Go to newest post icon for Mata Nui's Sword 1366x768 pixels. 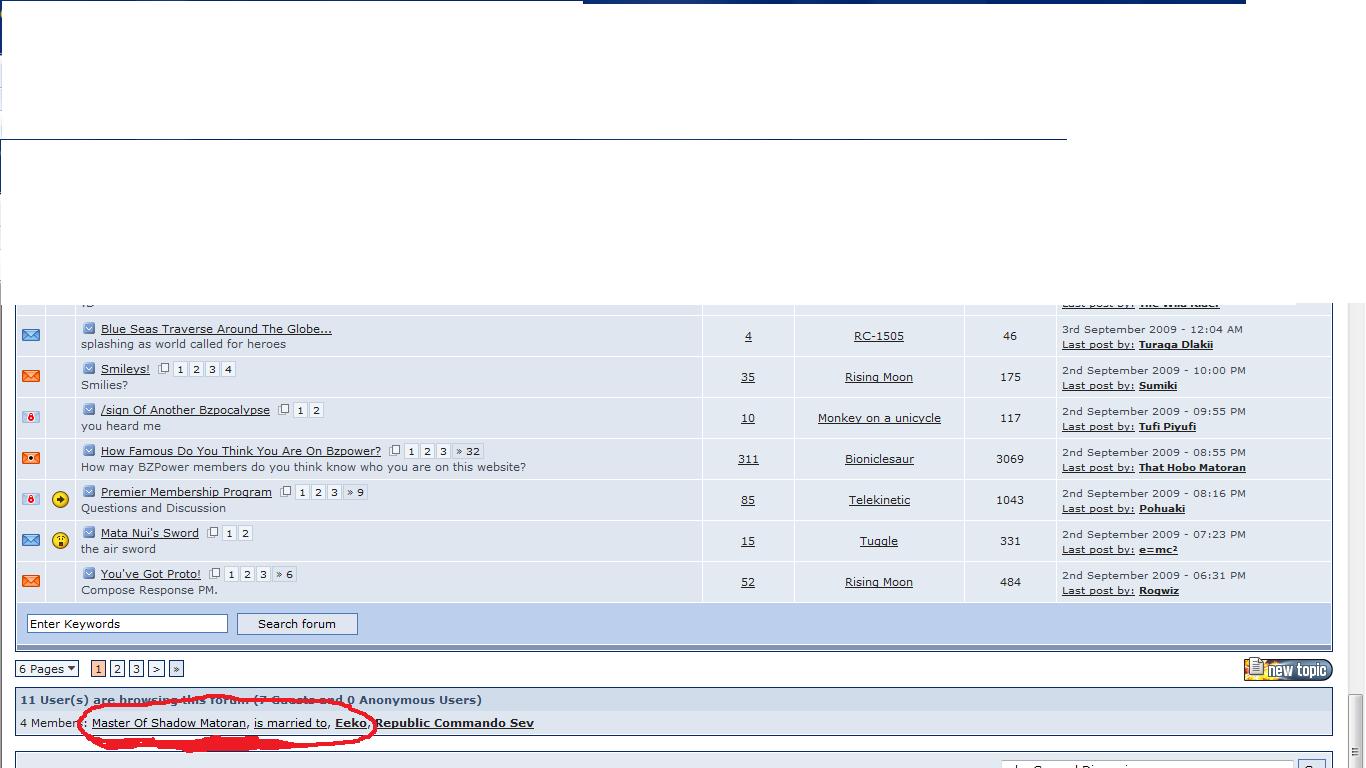(89, 533)
